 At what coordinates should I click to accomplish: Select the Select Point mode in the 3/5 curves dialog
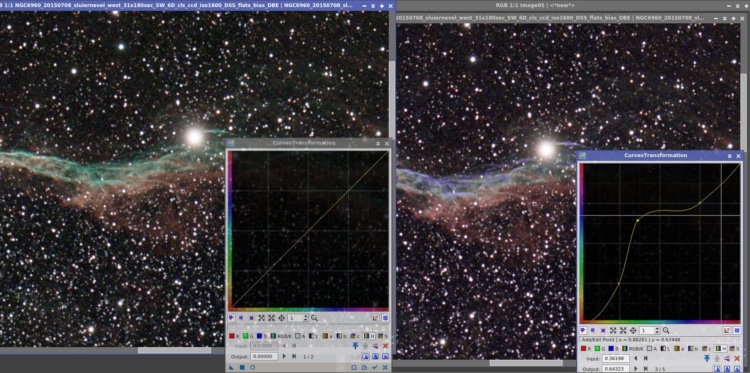593,330
